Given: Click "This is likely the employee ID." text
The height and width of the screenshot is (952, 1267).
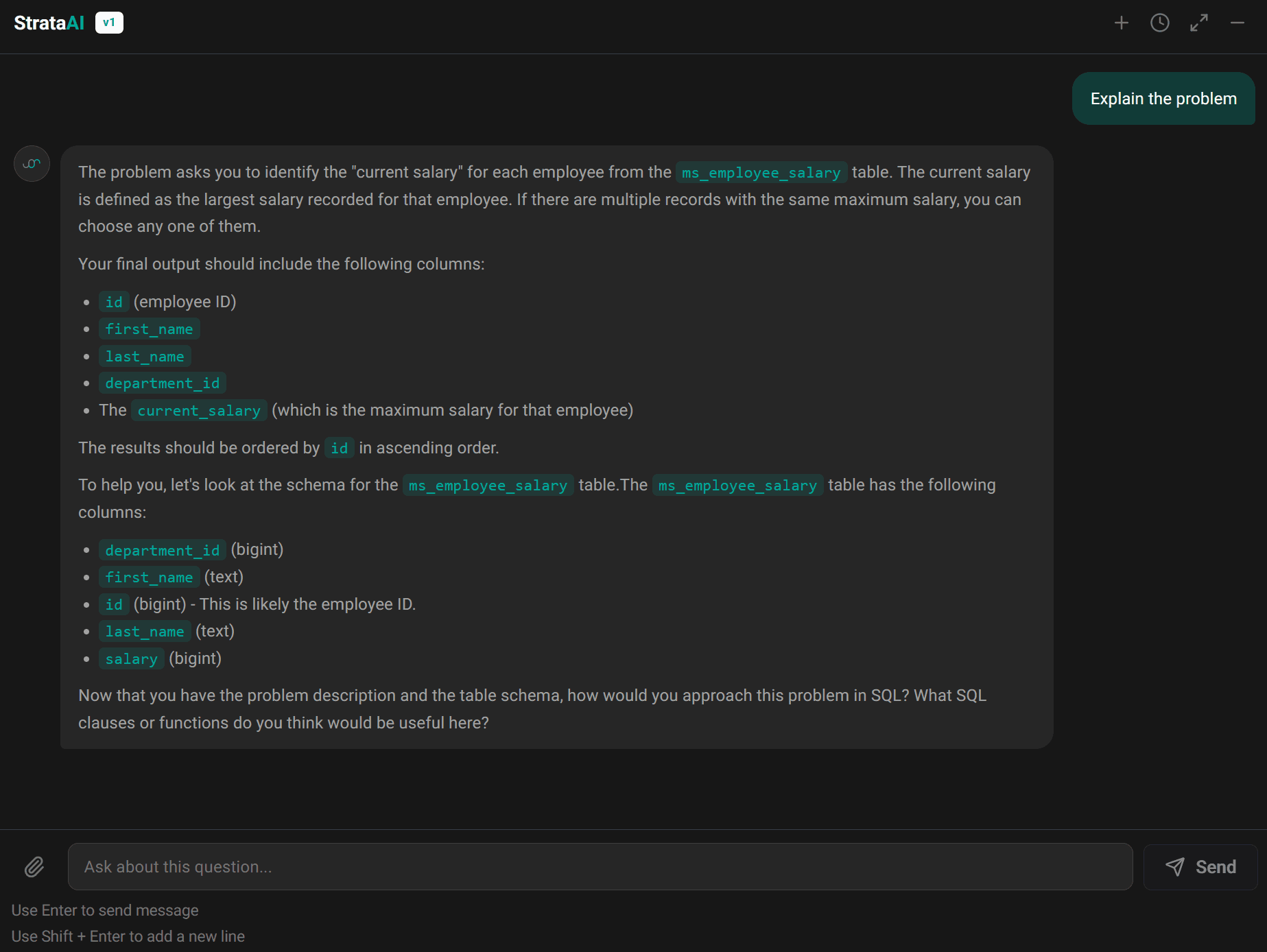Looking at the screenshot, I should tap(308, 604).
